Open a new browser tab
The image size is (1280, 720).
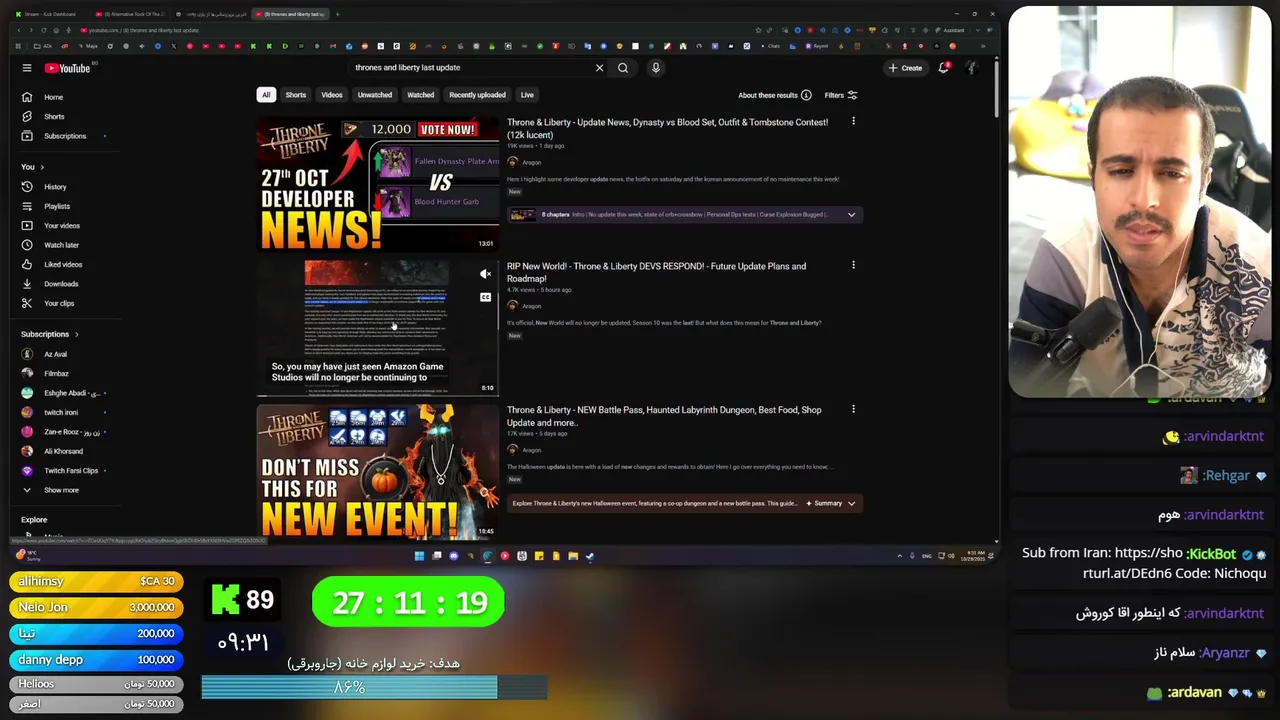(x=337, y=14)
